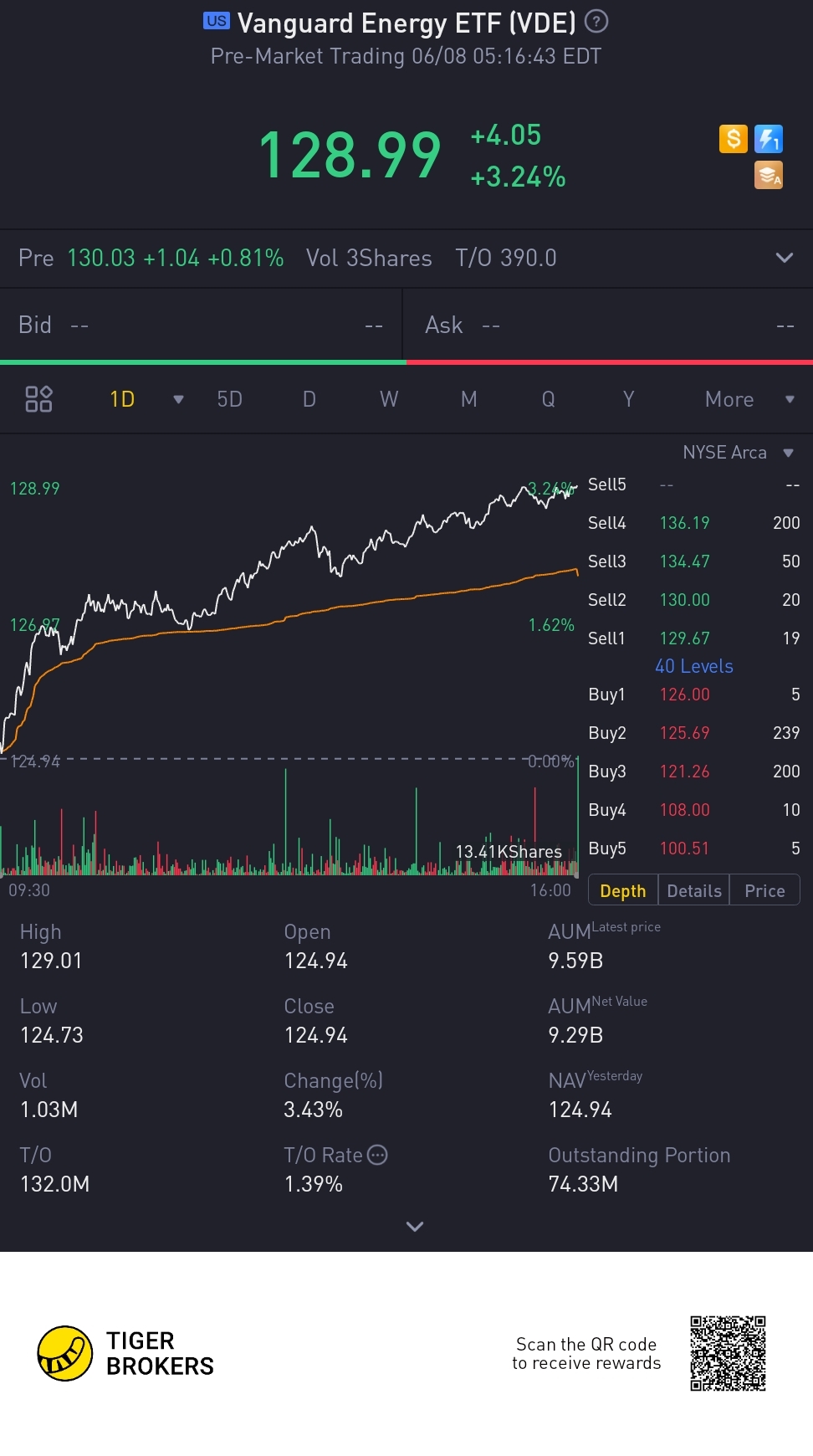Tap the Open 124.94 value
Image resolution: width=813 pixels, height=1456 pixels.
pos(316,961)
